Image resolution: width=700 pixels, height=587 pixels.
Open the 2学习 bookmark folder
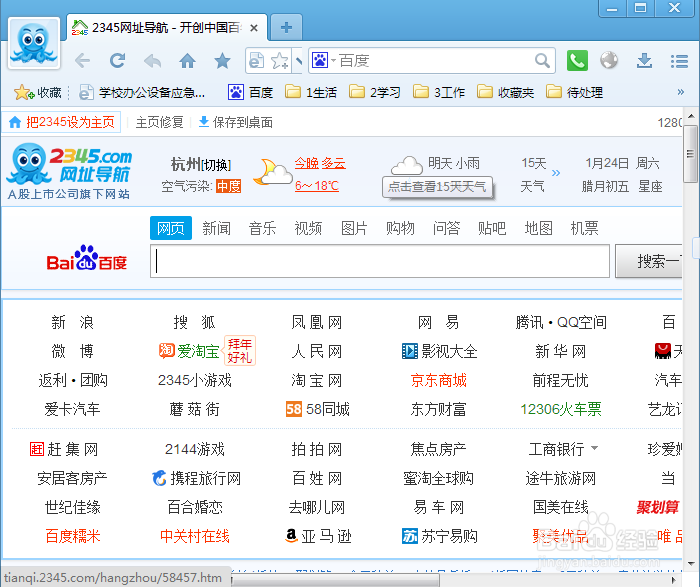pos(375,92)
